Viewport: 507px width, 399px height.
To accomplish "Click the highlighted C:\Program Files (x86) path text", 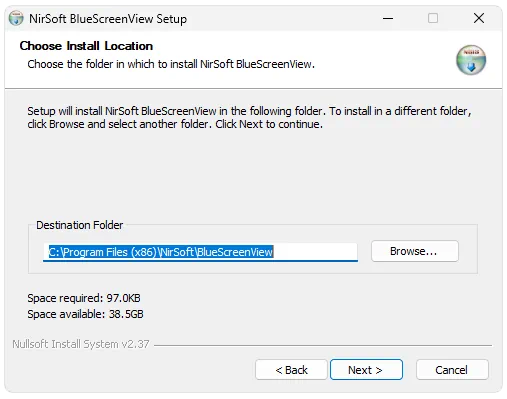I will pyautogui.click(x=161, y=252).
